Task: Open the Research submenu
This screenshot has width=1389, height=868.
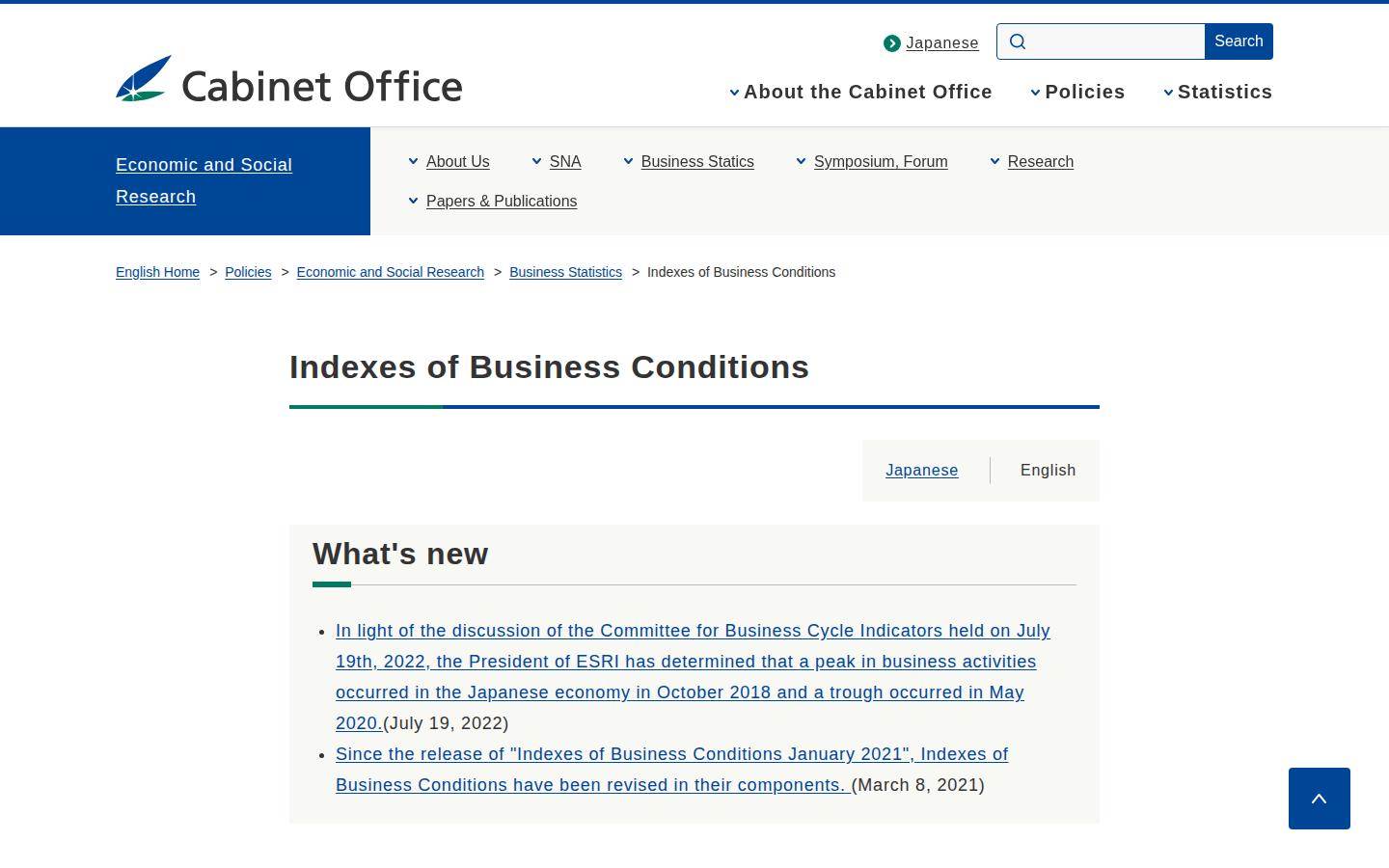Action: click(x=1031, y=161)
